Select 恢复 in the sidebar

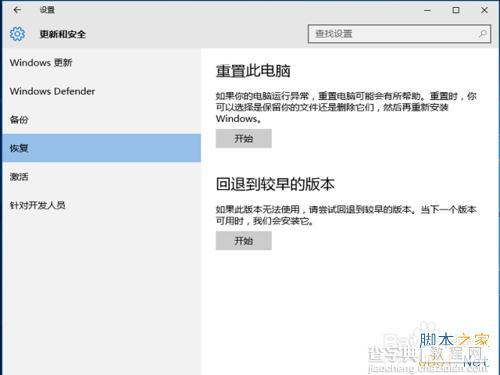(101, 148)
